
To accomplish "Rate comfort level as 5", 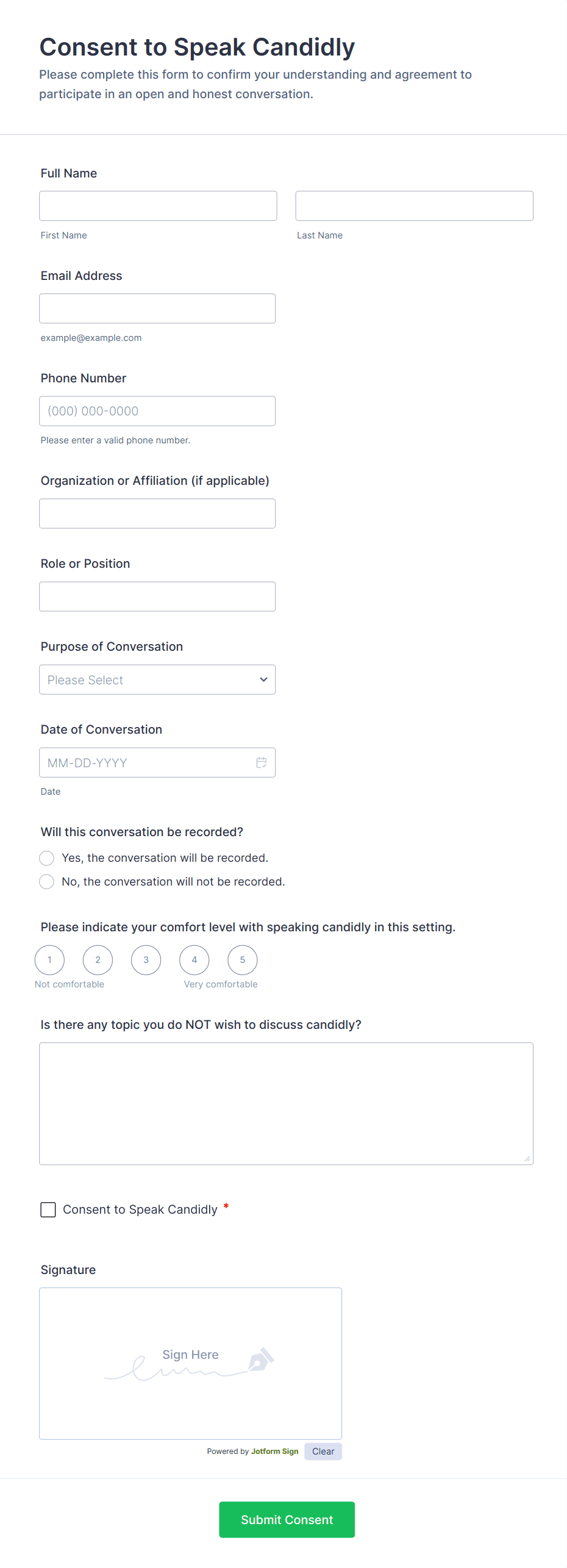I will click(x=243, y=960).
